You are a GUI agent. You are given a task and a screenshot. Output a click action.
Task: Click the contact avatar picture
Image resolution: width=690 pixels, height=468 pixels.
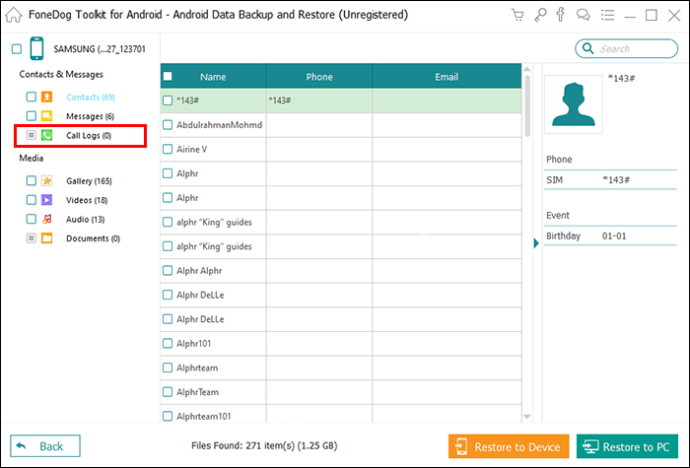click(573, 104)
